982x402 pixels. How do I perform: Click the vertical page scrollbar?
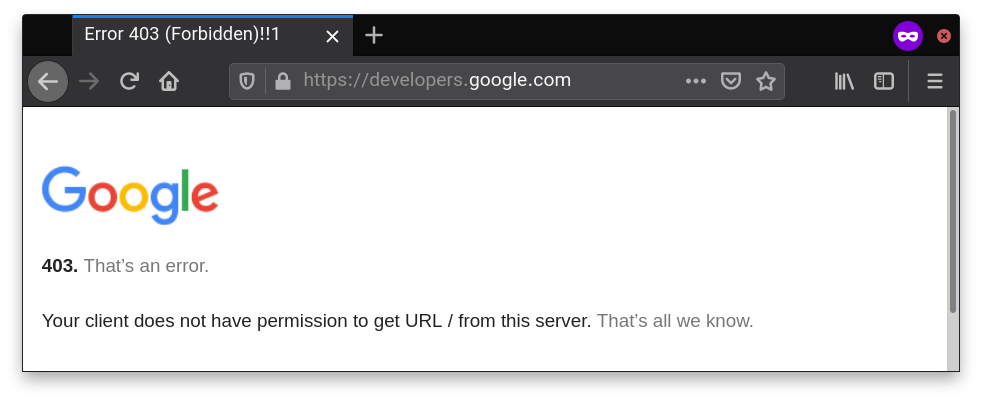(x=953, y=239)
